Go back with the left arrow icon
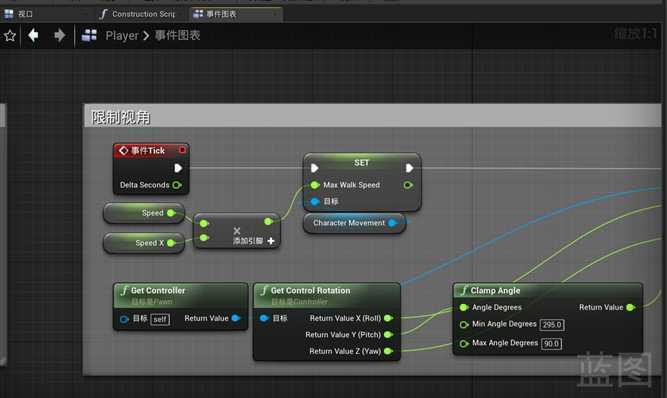 (33, 35)
